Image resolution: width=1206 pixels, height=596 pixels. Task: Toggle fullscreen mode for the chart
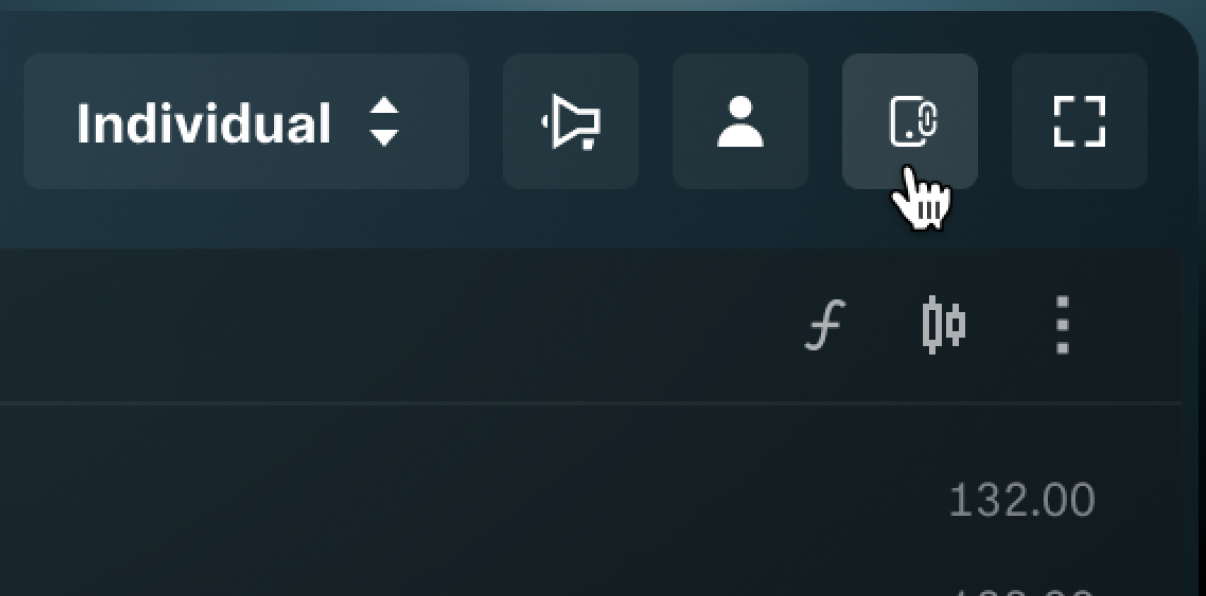tap(1080, 121)
